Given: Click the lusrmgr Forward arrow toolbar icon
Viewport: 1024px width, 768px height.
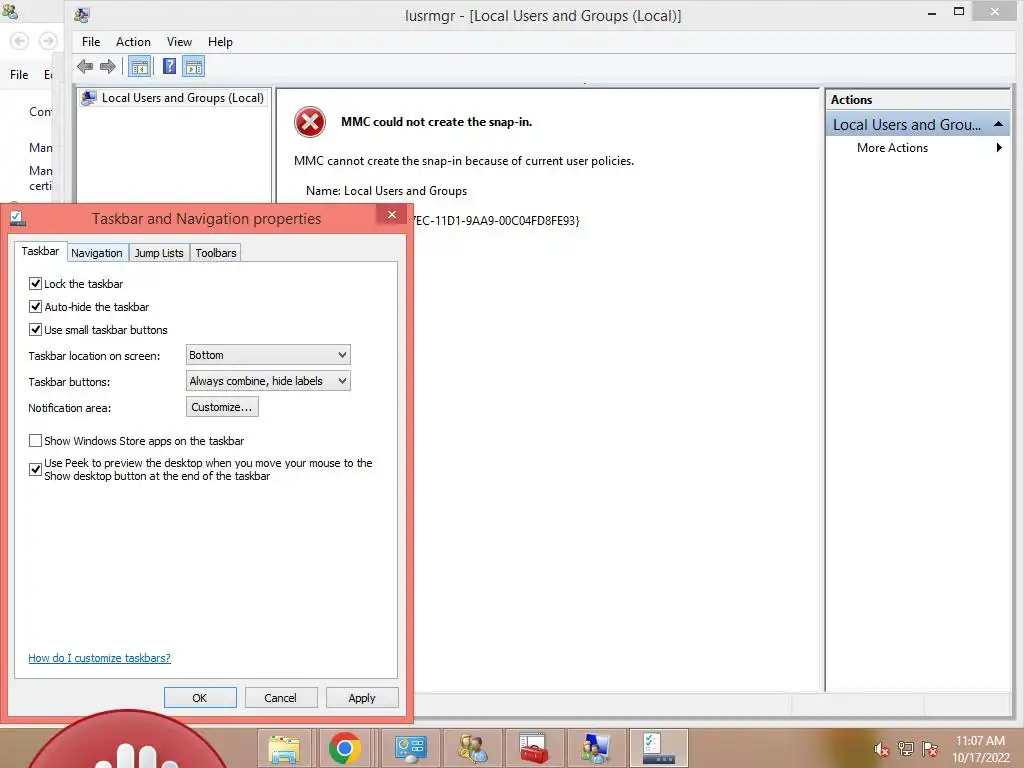Looking at the screenshot, I should (x=108, y=66).
